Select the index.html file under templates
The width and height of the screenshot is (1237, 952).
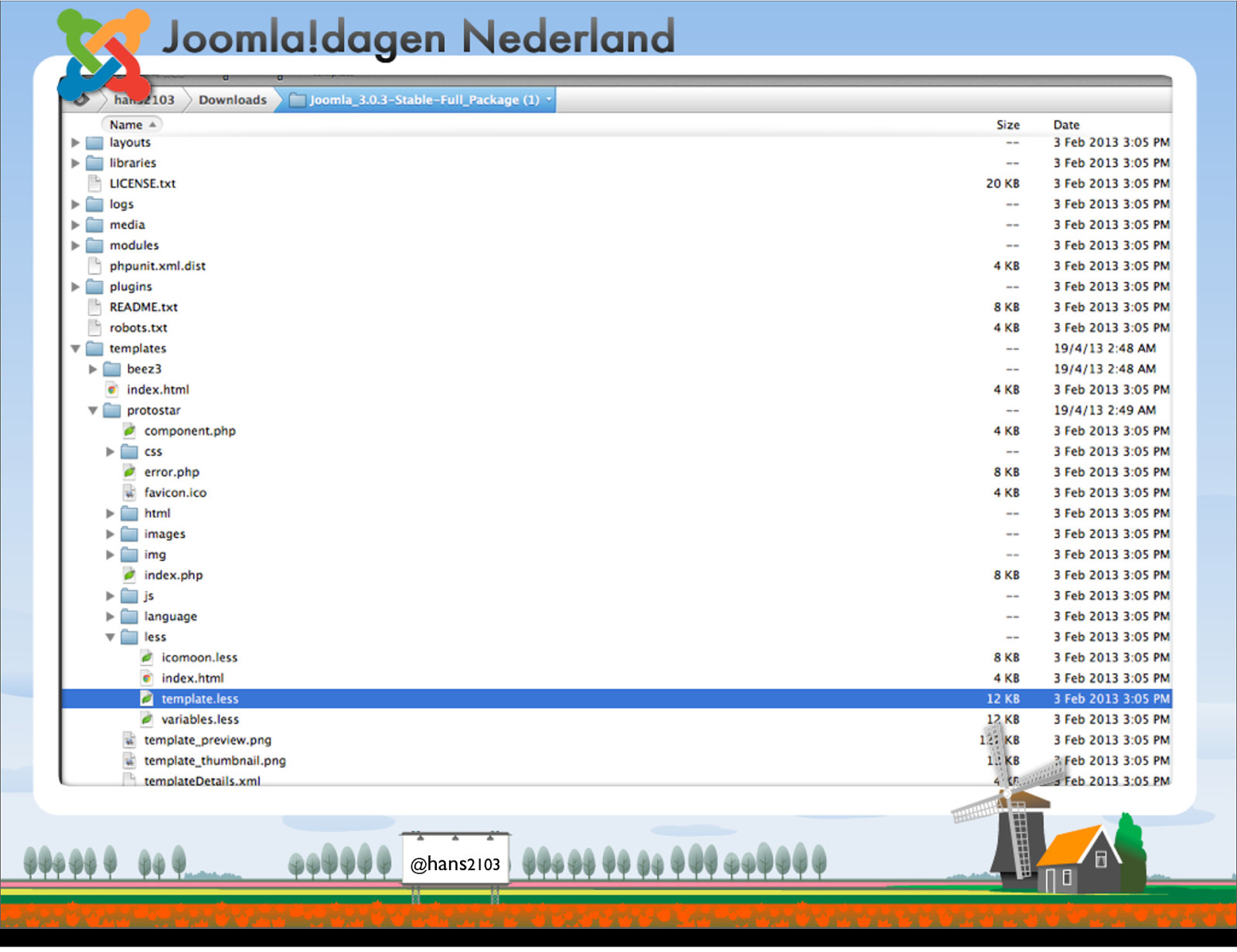click(x=158, y=390)
